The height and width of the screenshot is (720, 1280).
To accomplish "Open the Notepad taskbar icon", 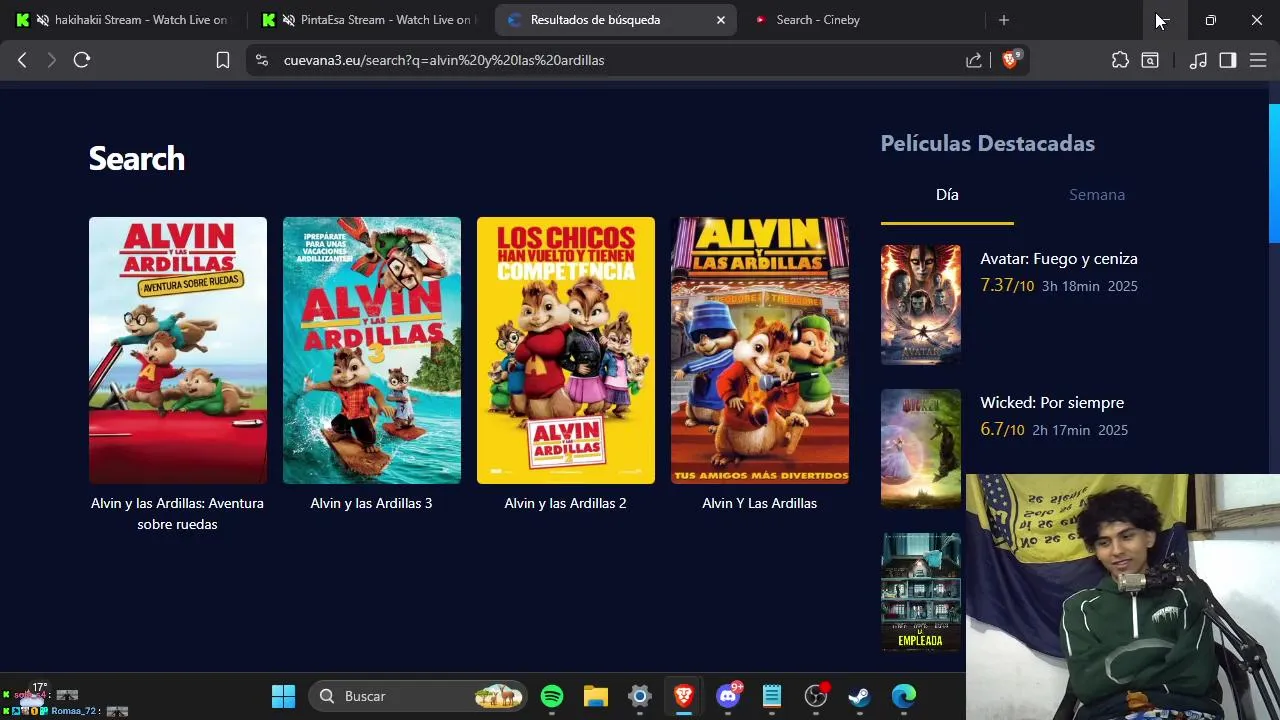I will click(772, 696).
